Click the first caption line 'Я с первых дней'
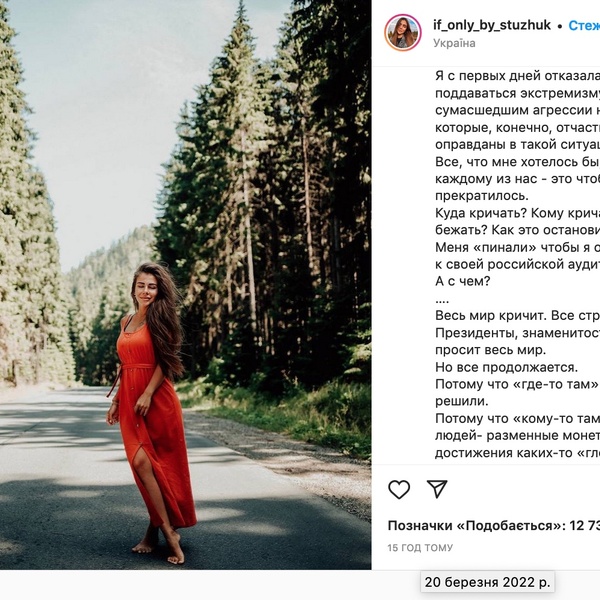The width and height of the screenshot is (600, 600). [x=517, y=75]
